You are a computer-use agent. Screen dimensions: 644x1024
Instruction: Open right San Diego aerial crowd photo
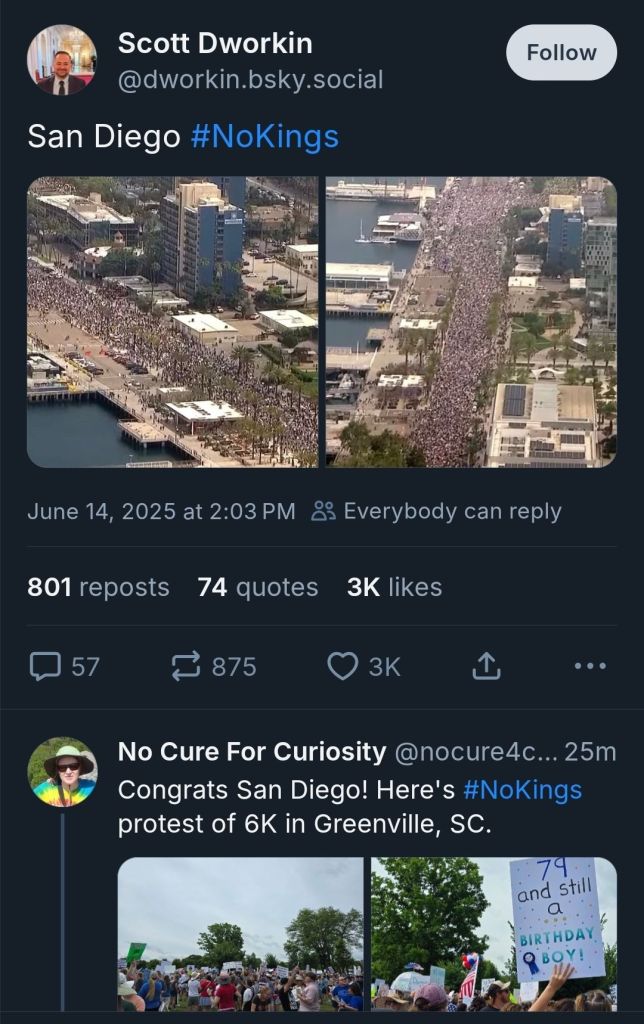(x=471, y=322)
